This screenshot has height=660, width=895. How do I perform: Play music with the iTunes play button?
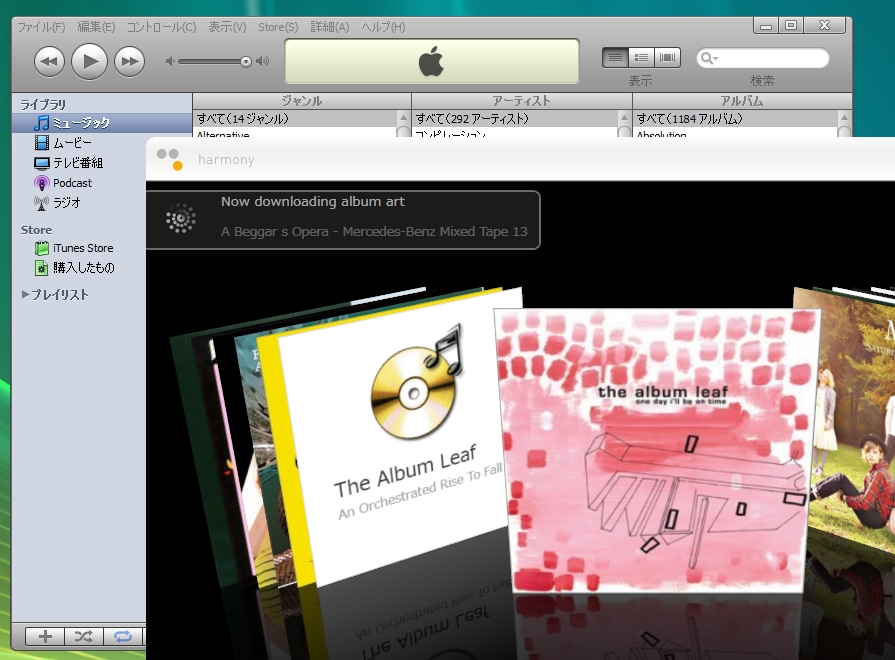pos(89,61)
